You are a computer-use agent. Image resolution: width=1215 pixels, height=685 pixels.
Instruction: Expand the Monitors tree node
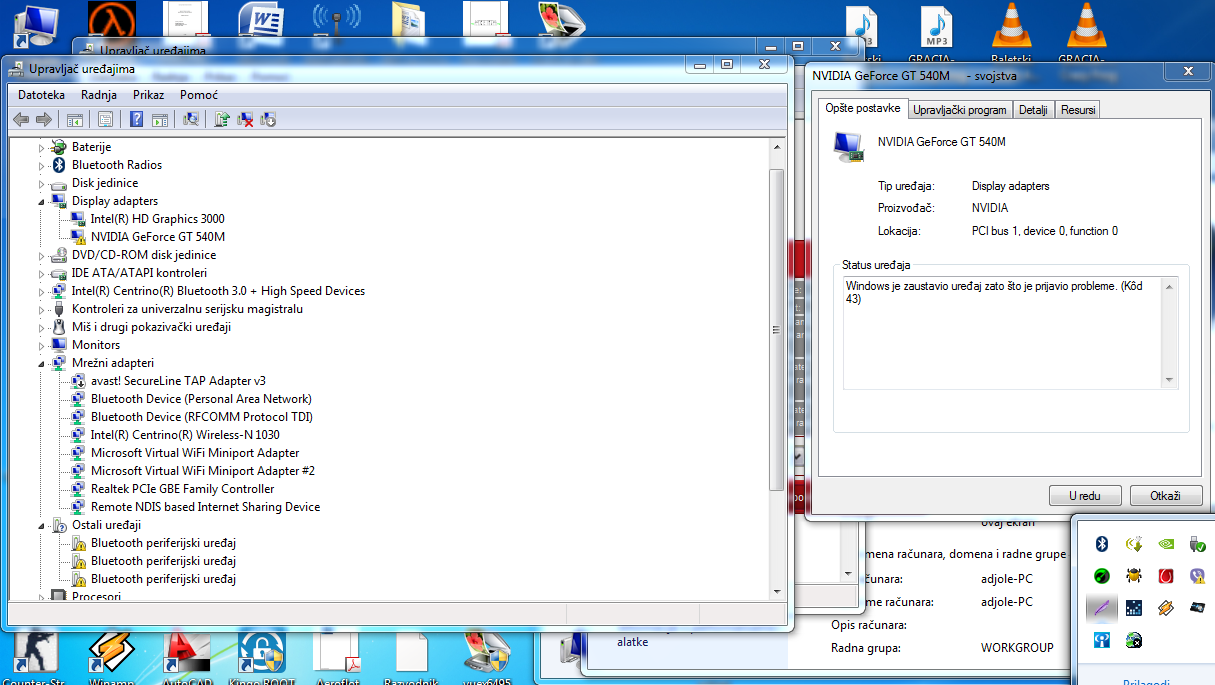[x=42, y=345]
